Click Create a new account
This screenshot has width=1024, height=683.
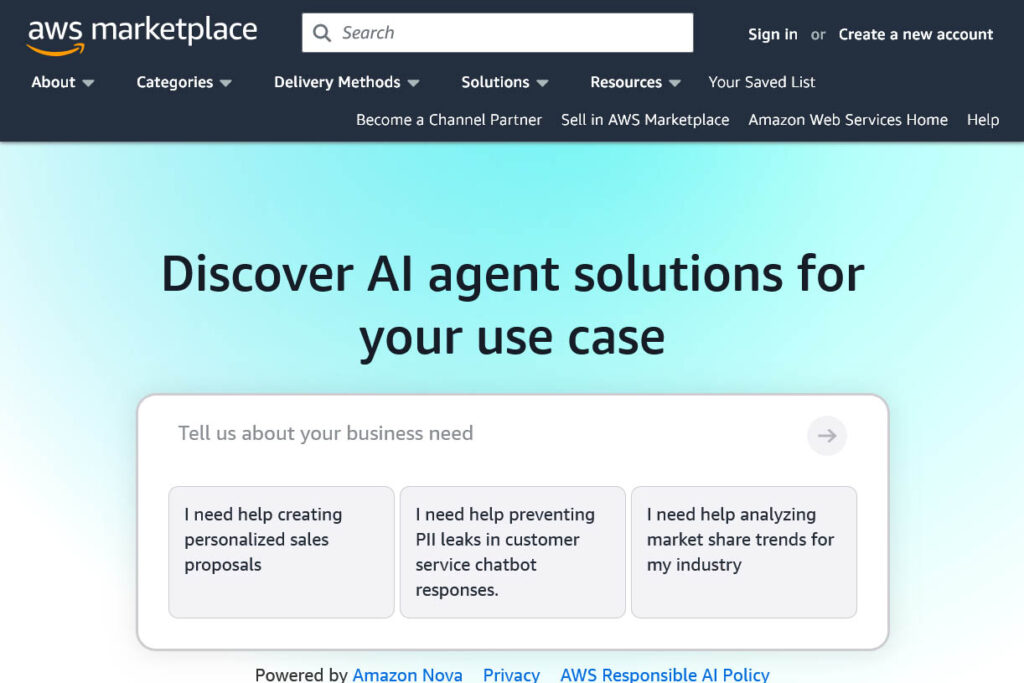coord(915,34)
